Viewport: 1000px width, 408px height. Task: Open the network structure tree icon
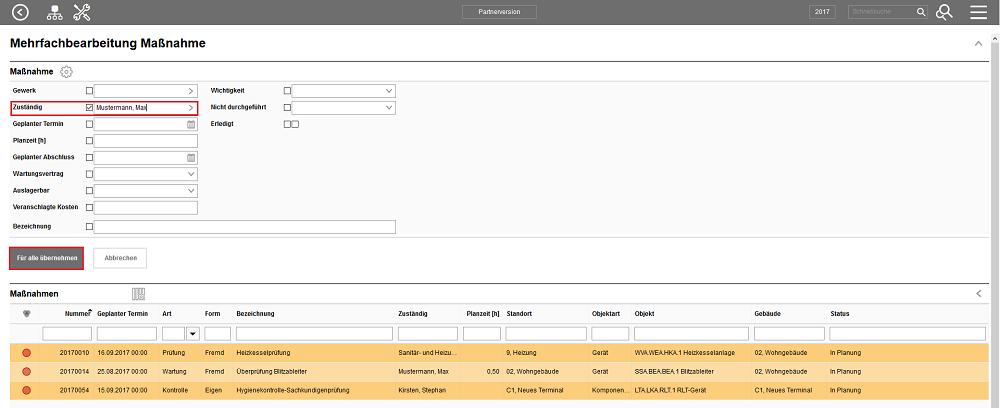tap(54, 12)
